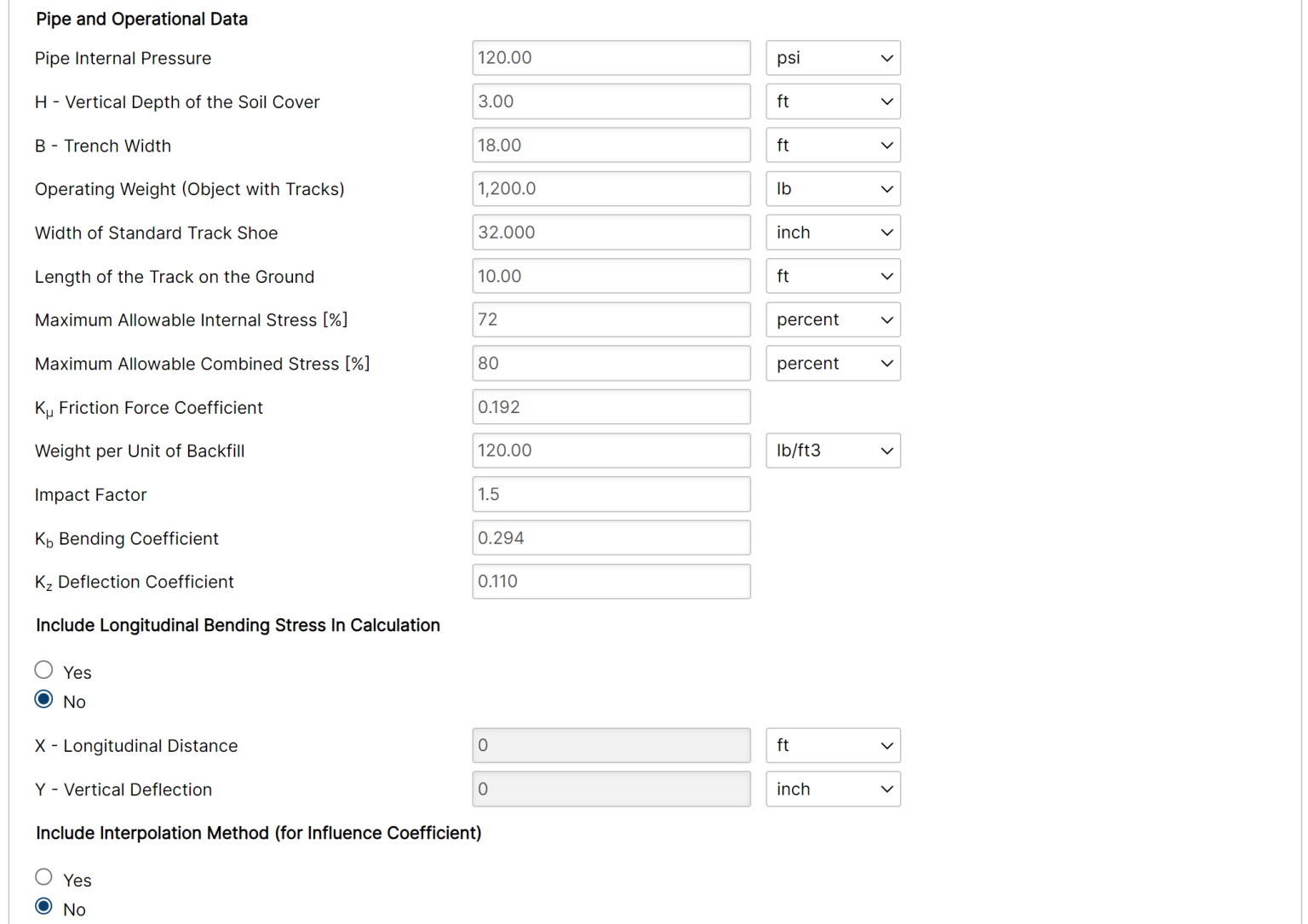Image resolution: width=1308 pixels, height=924 pixels.
Task: Select Yes for Include Longitudinal Bending Stress
Action: click(43, 669)
